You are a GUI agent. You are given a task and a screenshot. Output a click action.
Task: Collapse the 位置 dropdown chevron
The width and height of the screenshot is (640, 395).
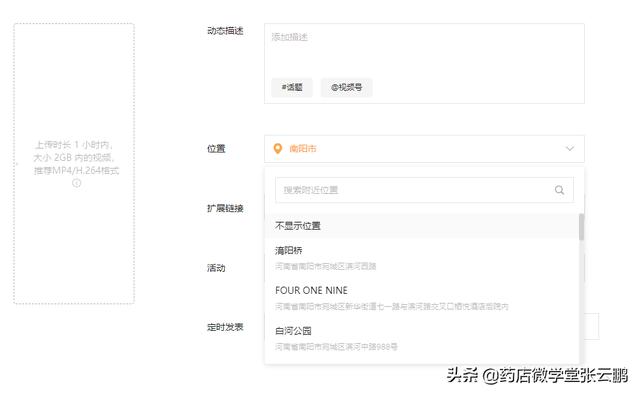(x=570, y=149)
